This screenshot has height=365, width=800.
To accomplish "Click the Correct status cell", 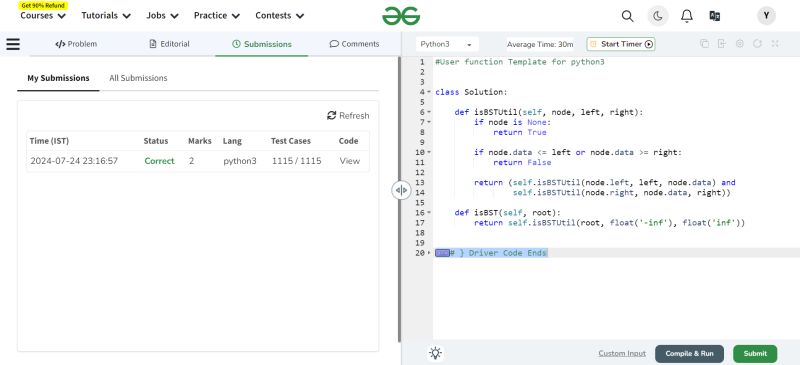I will (159, 161).
